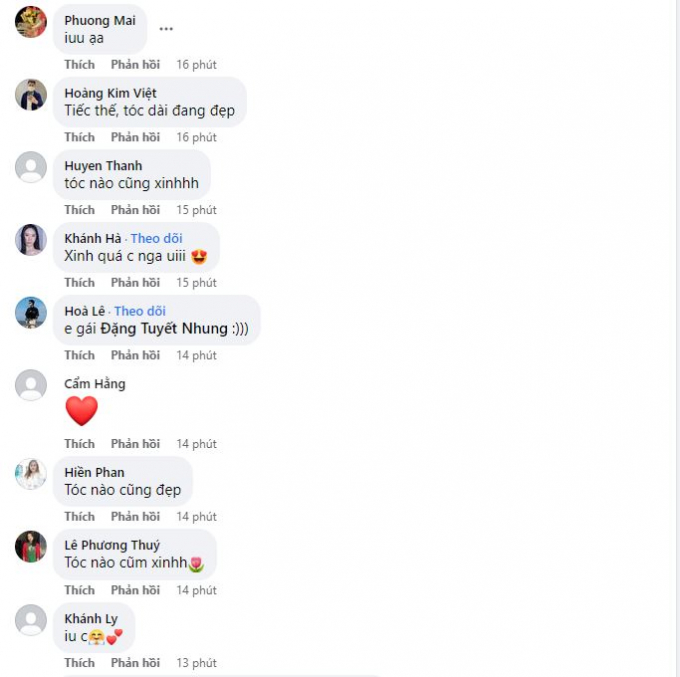Open the three-dot menu beside Phuong Mai's comment
The height and width of the screenshot is (677, 680).
166,29
